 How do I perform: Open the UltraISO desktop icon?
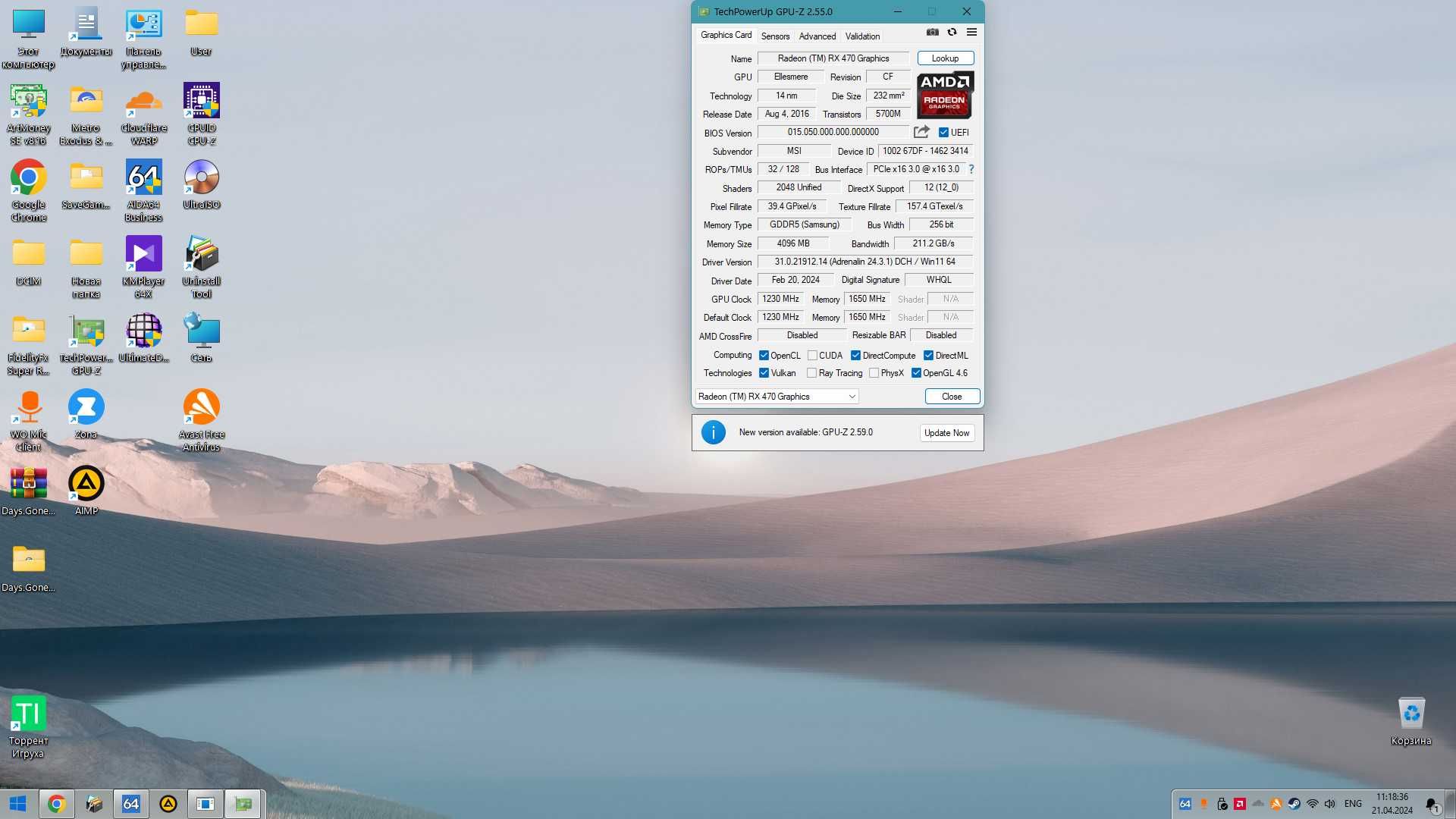[x=202, y=184]
